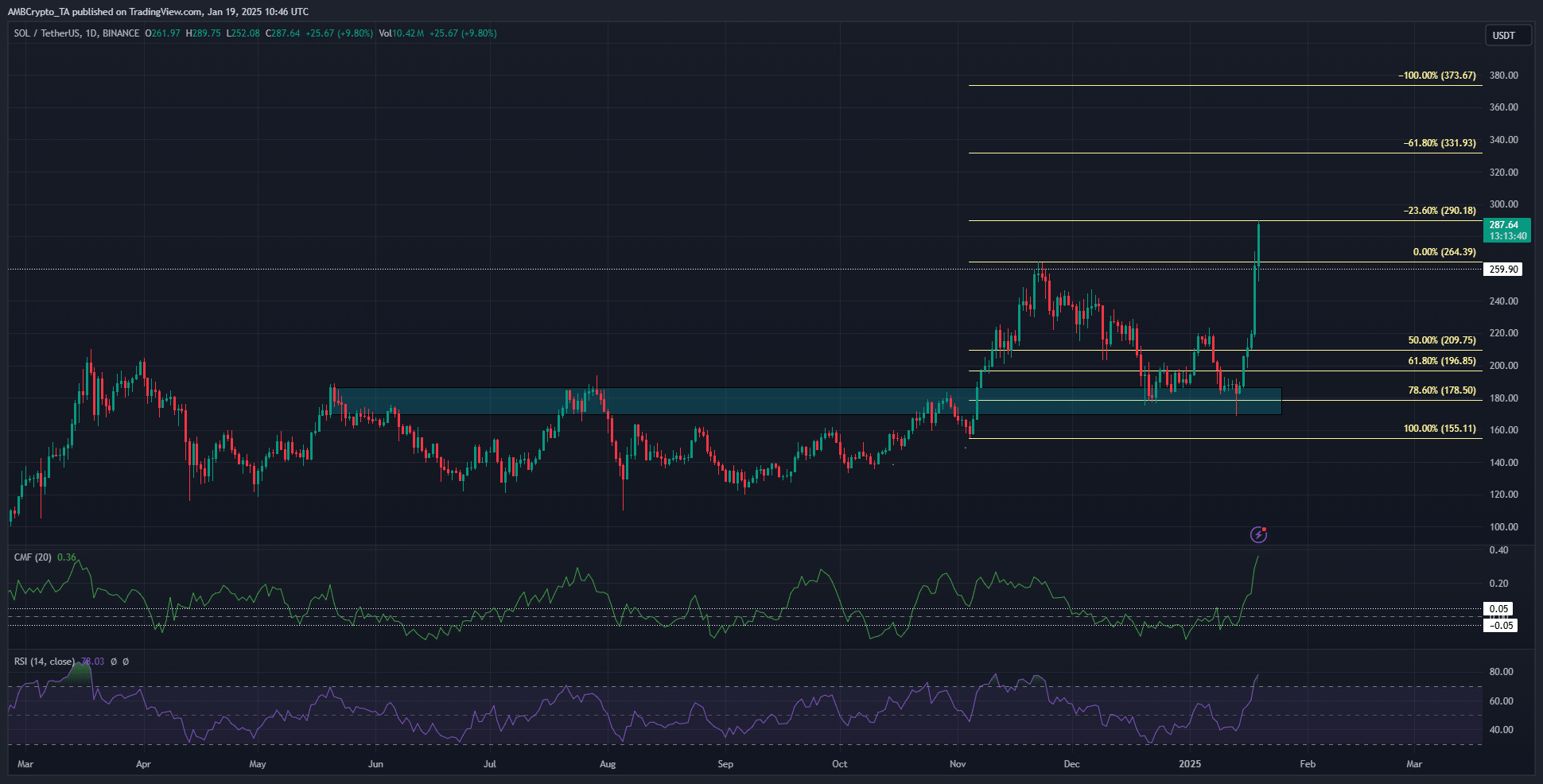Click the 0.20 CMF axis label
Viewport: 1543px width, 784px height.
click(1499, 584)
